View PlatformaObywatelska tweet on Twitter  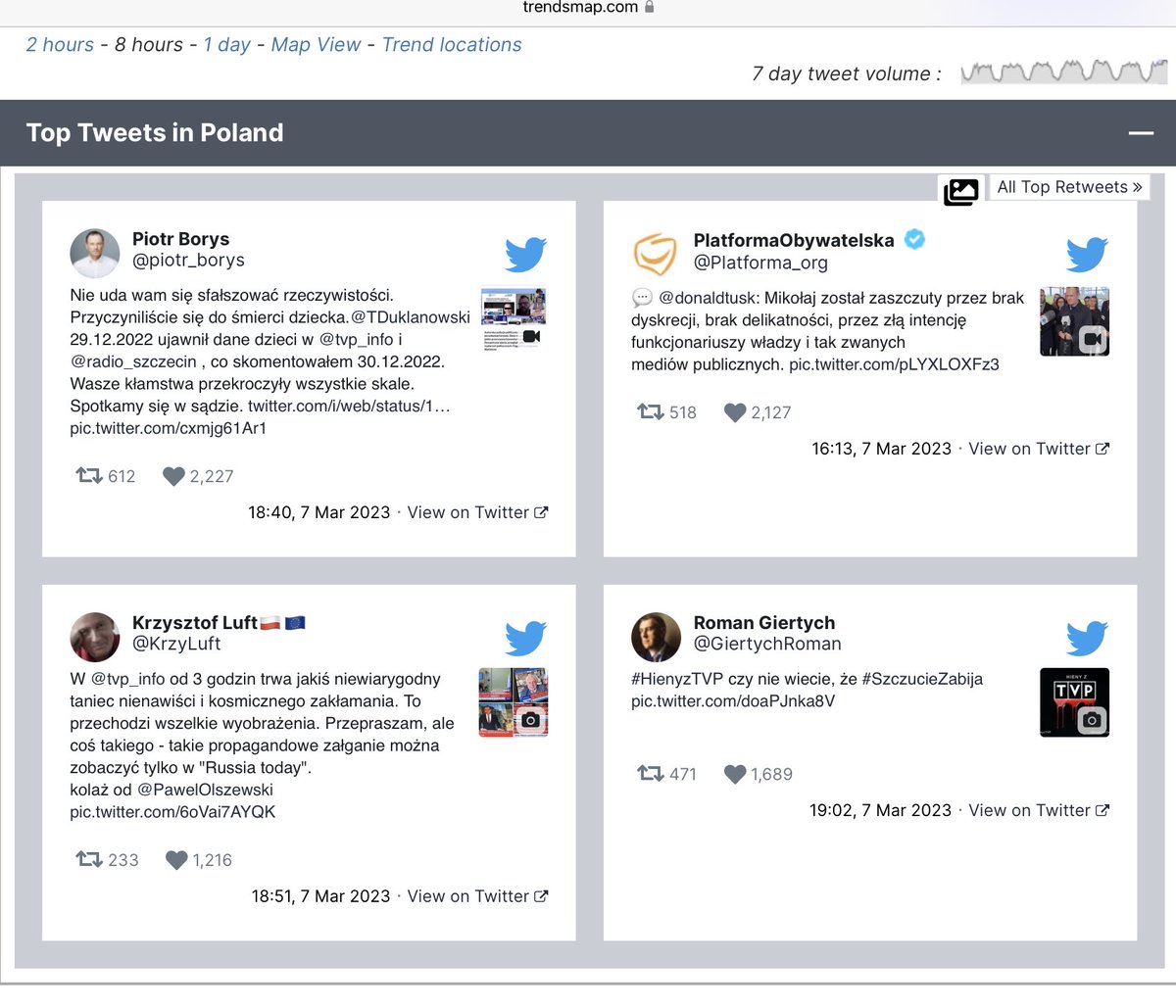click(x=1039, y=449)
